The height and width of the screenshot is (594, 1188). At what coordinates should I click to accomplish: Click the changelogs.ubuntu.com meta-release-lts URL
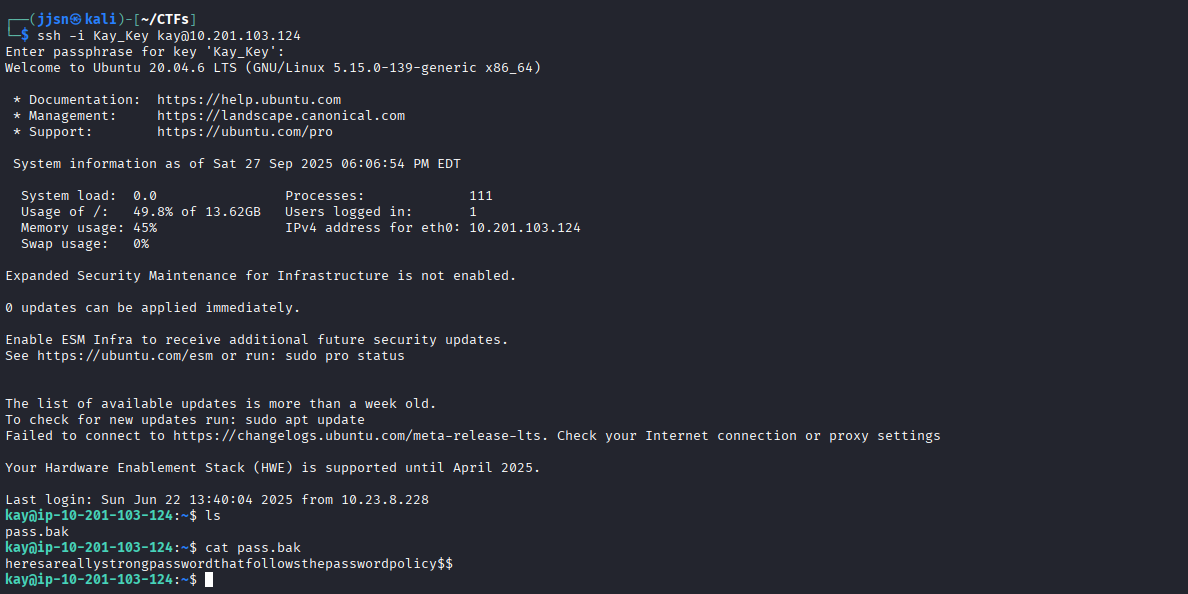point(361,436)
